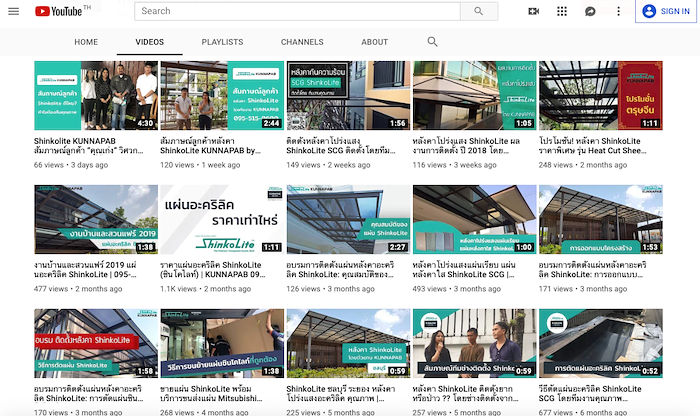The width and height of the screenshot is (700, 416).
Task: Click video title mentioning 2018 installations
Action: (x=467, y=146)
